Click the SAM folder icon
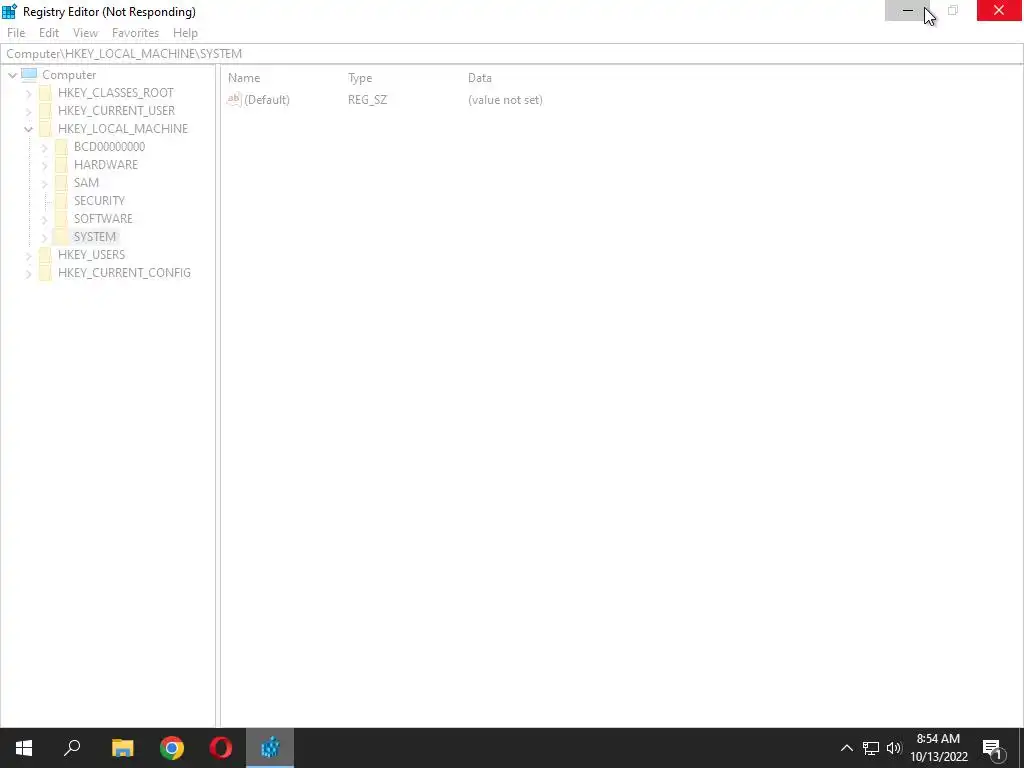Image resolution: width=1024 pixels, height=768 pixels. point(61,182)
